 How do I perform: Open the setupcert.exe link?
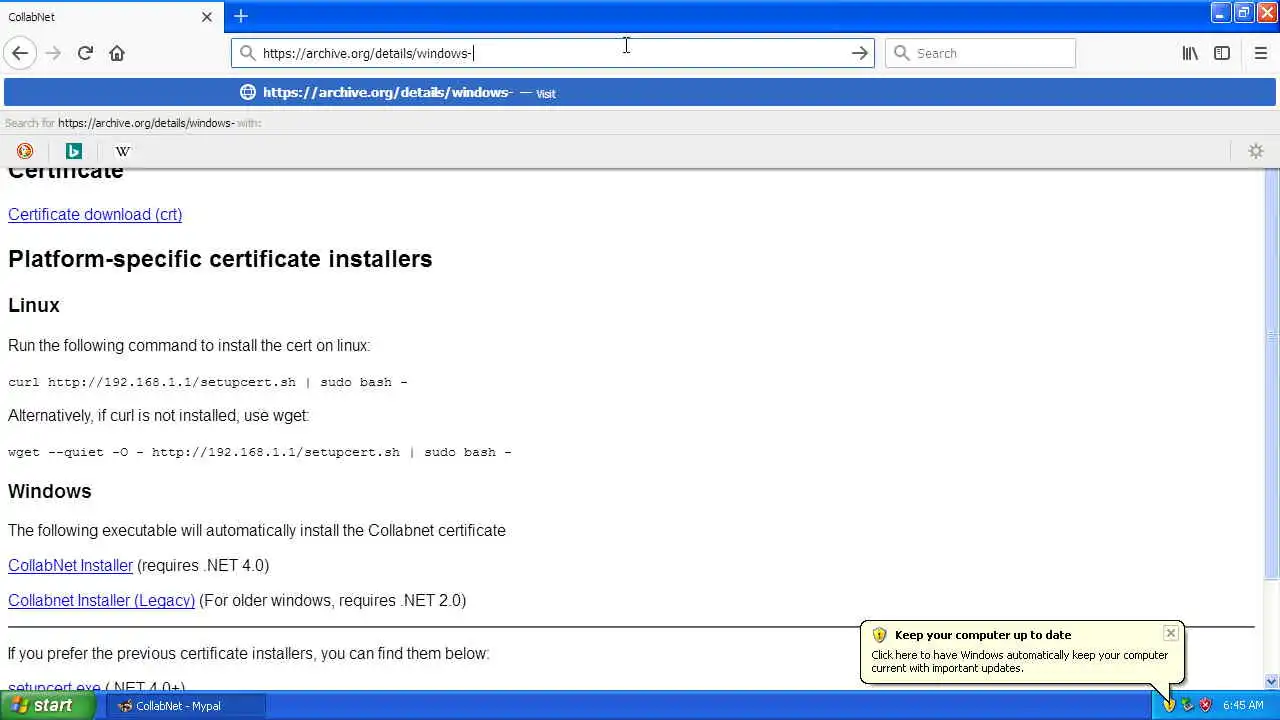point(54,686)
